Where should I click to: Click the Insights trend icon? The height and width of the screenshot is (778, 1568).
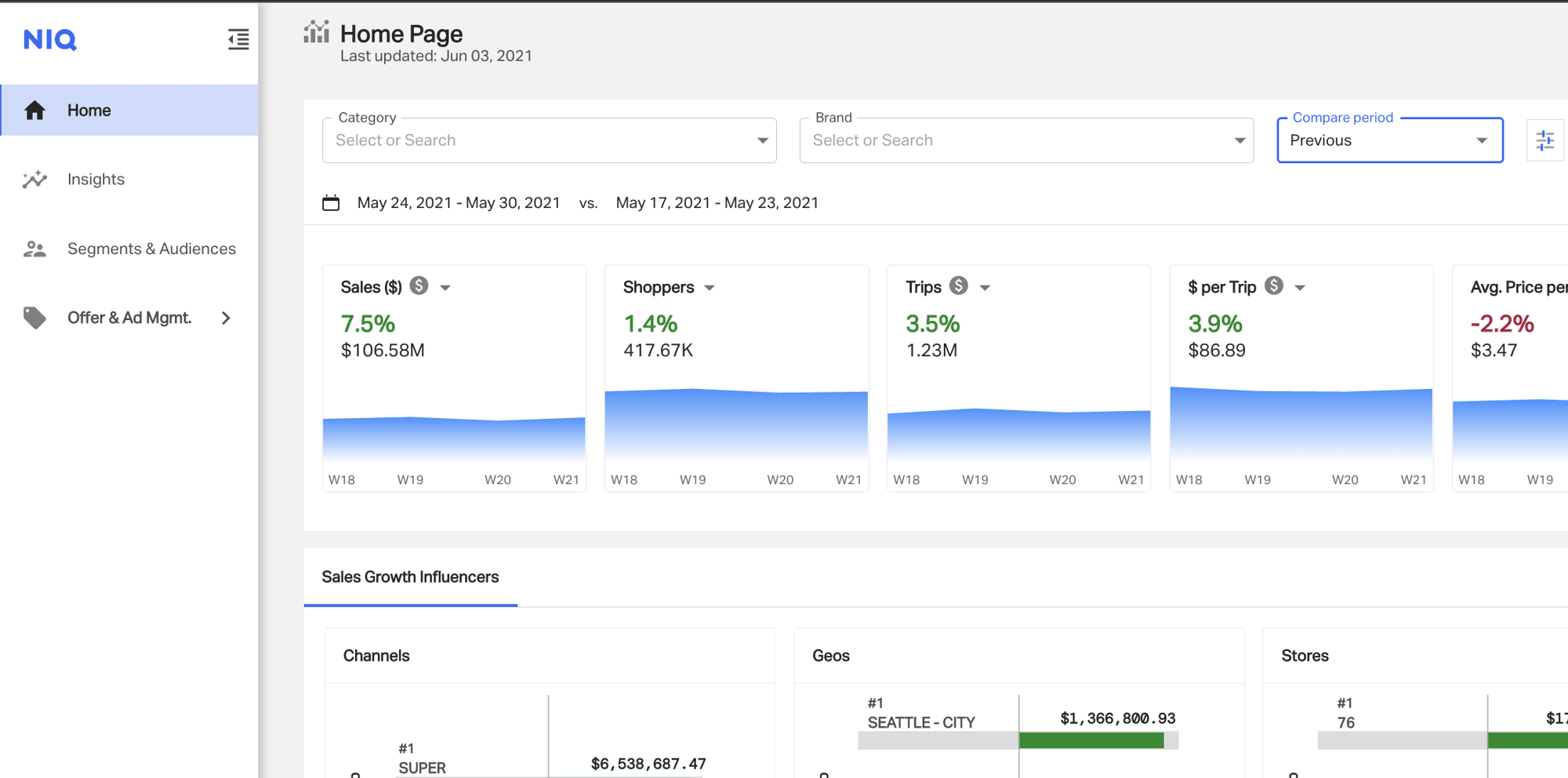(34, 179)
